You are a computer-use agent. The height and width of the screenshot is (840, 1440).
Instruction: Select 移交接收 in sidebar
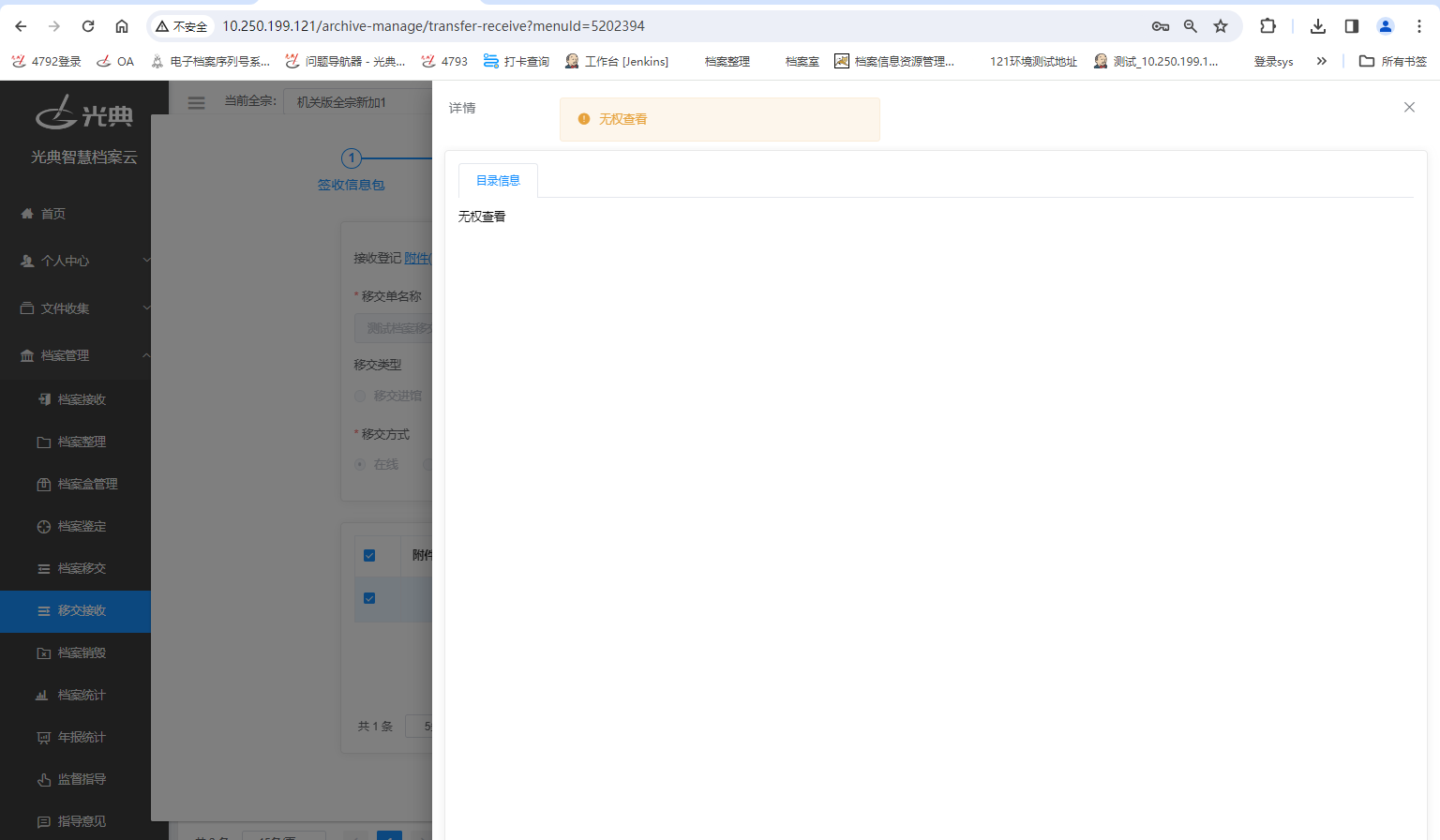coord(75,610)
